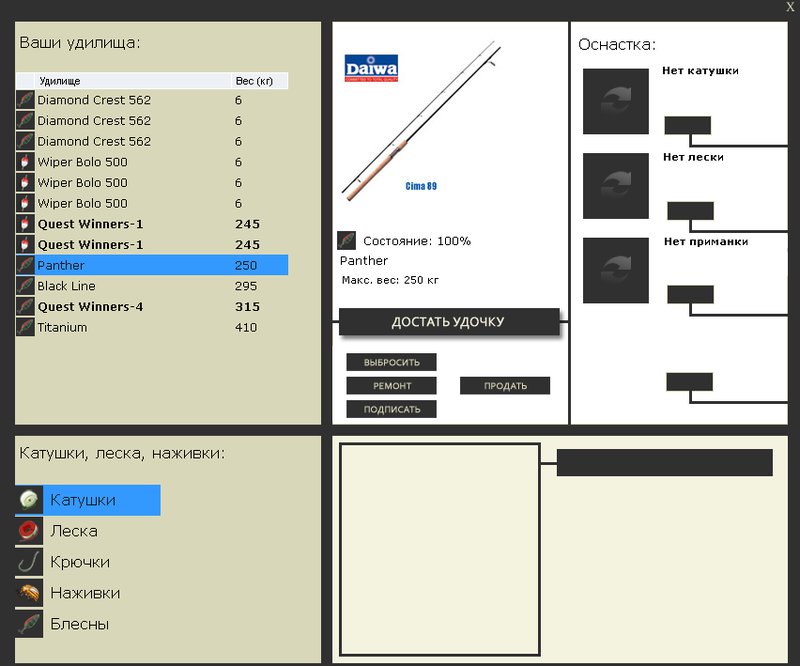The height and width of the screenshot is (666, 800).
Task: Click the spinning icon beside Black Line
Action: (x=25, y=286)
